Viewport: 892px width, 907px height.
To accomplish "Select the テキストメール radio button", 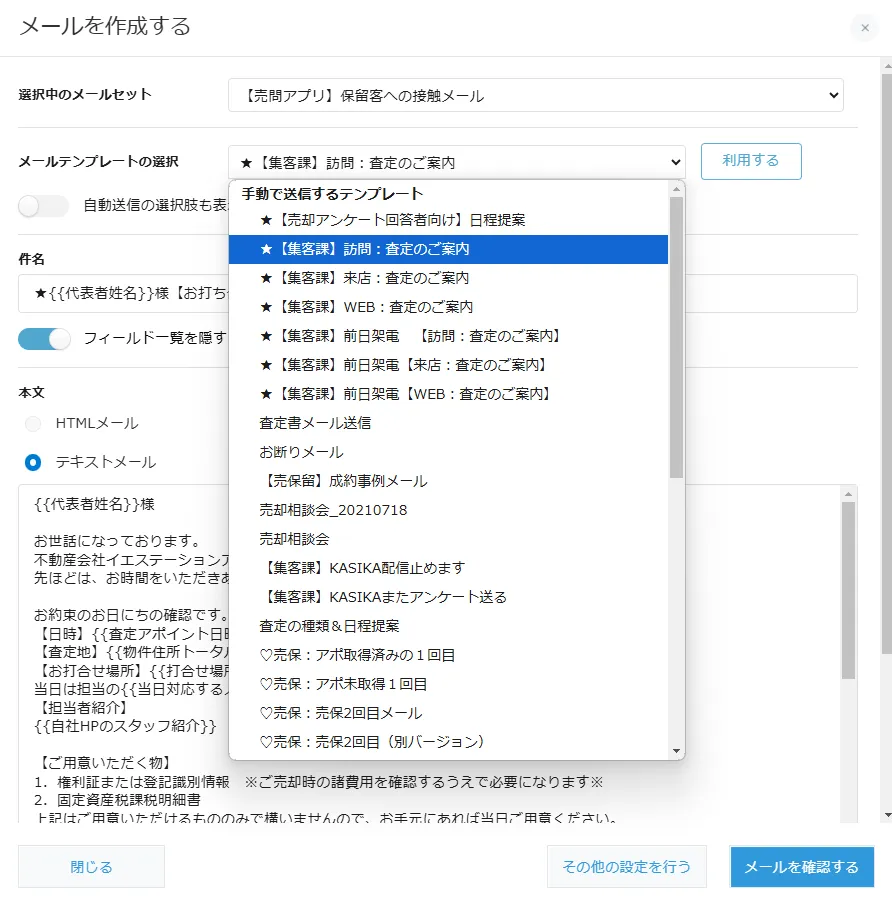I will [x=34, y=462].
